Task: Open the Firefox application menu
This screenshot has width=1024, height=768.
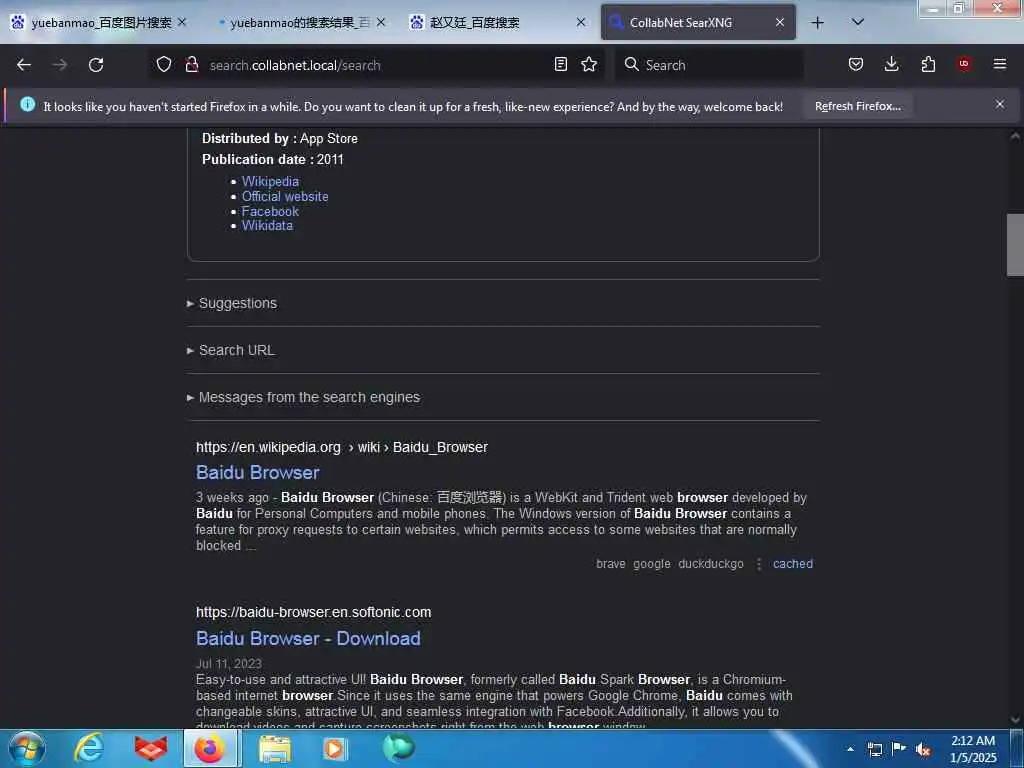Action: (1000, 64)
